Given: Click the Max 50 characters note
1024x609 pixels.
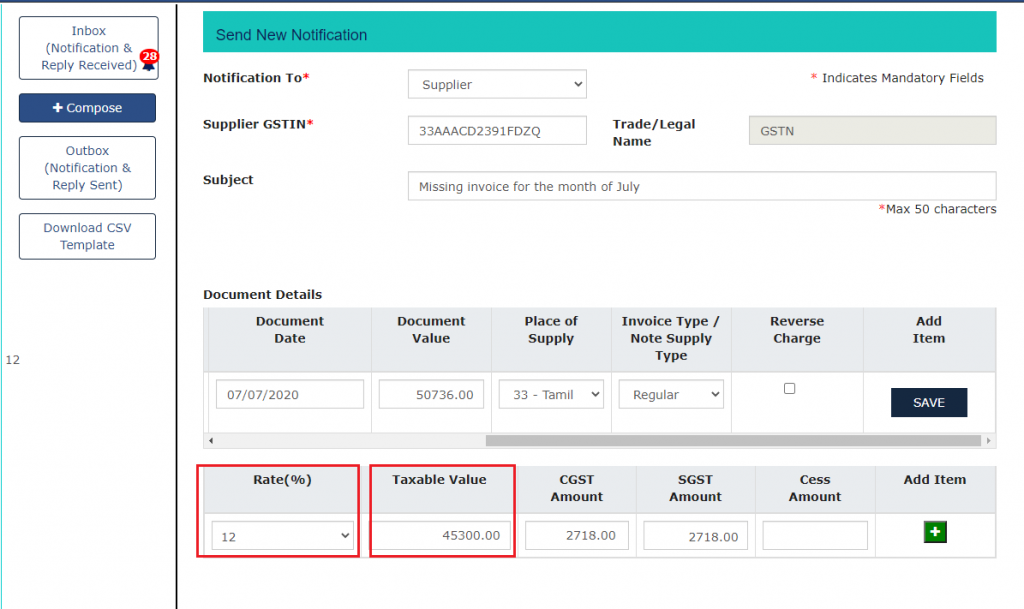Looking at the screenshot, I should tap(937, 209).
